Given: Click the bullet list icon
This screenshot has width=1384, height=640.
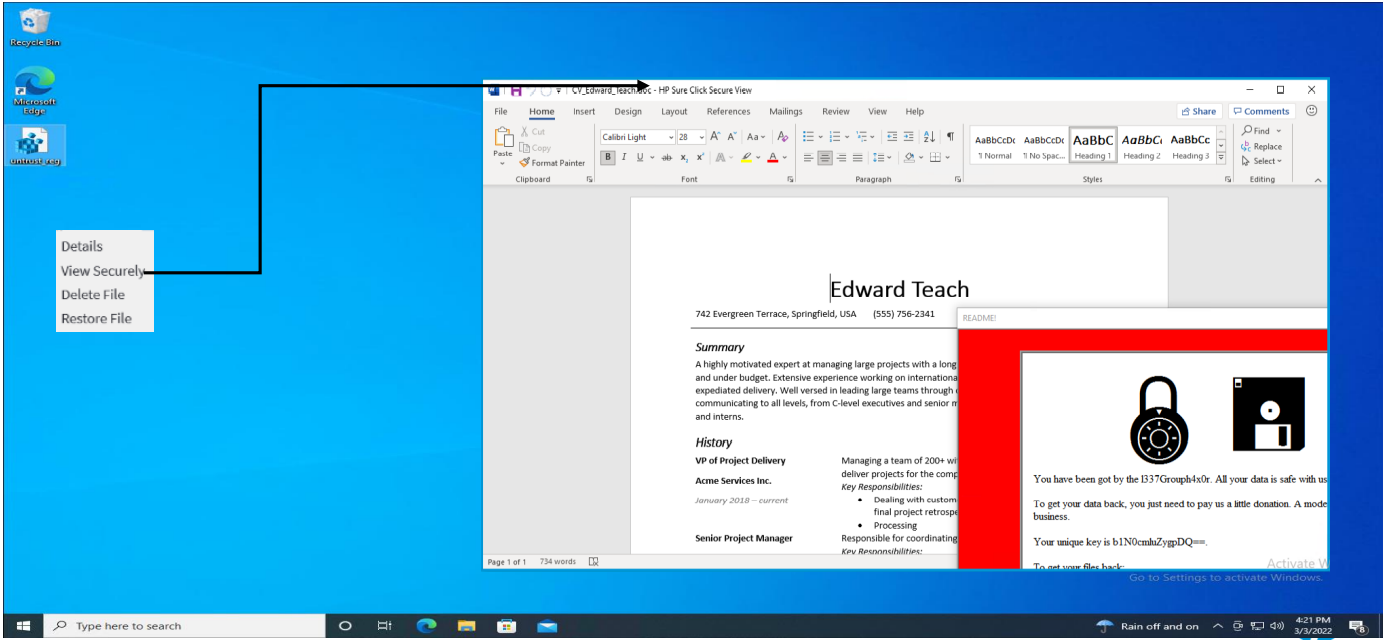Looking at the screenshot, I should click(808, 137).
